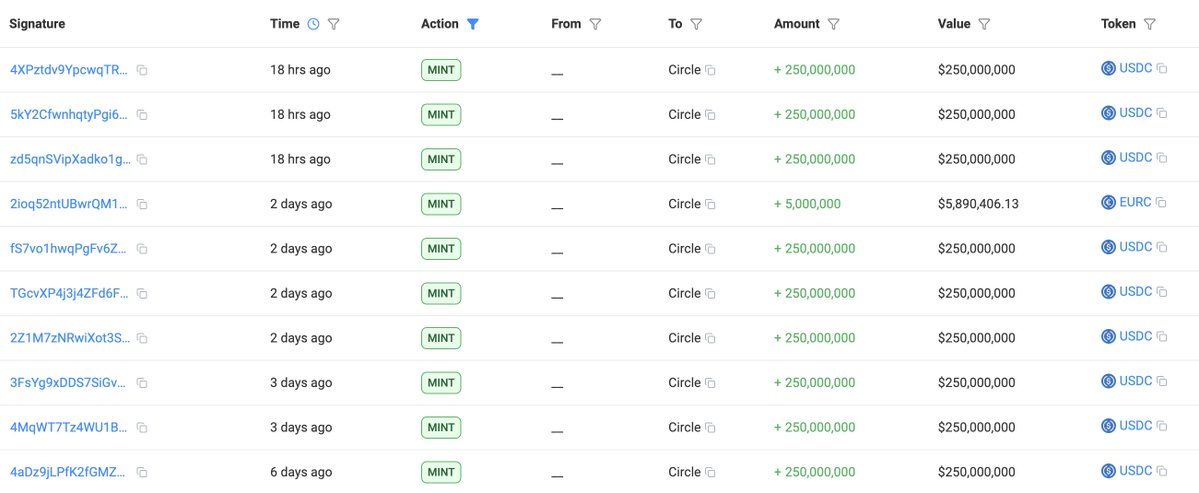Click MINT badge in 3FsYg9xDDS7SiGv row
1199x493 pixels.
click(x=441, y=383)
